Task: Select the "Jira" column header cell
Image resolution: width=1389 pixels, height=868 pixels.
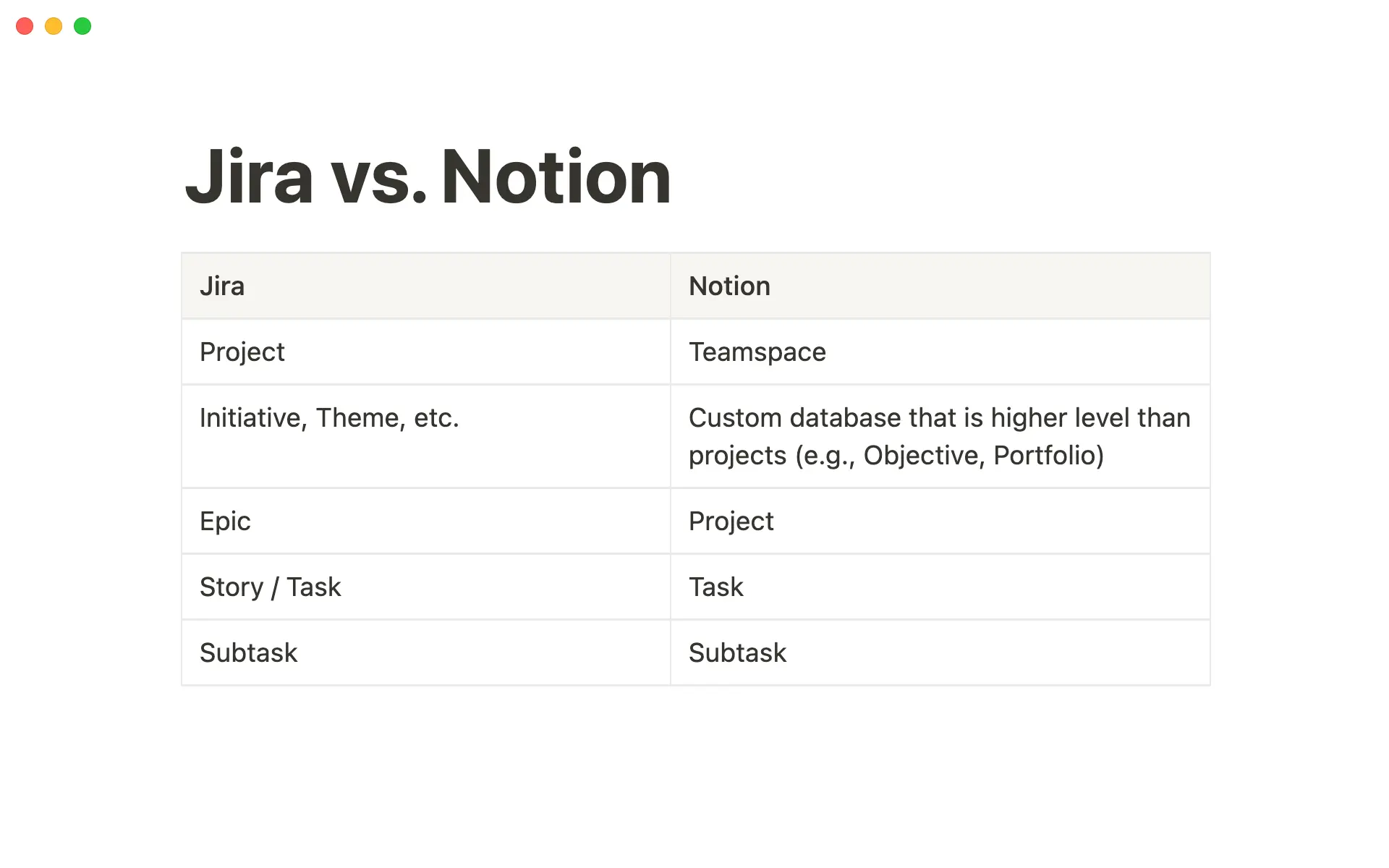Action: (425, 286)
